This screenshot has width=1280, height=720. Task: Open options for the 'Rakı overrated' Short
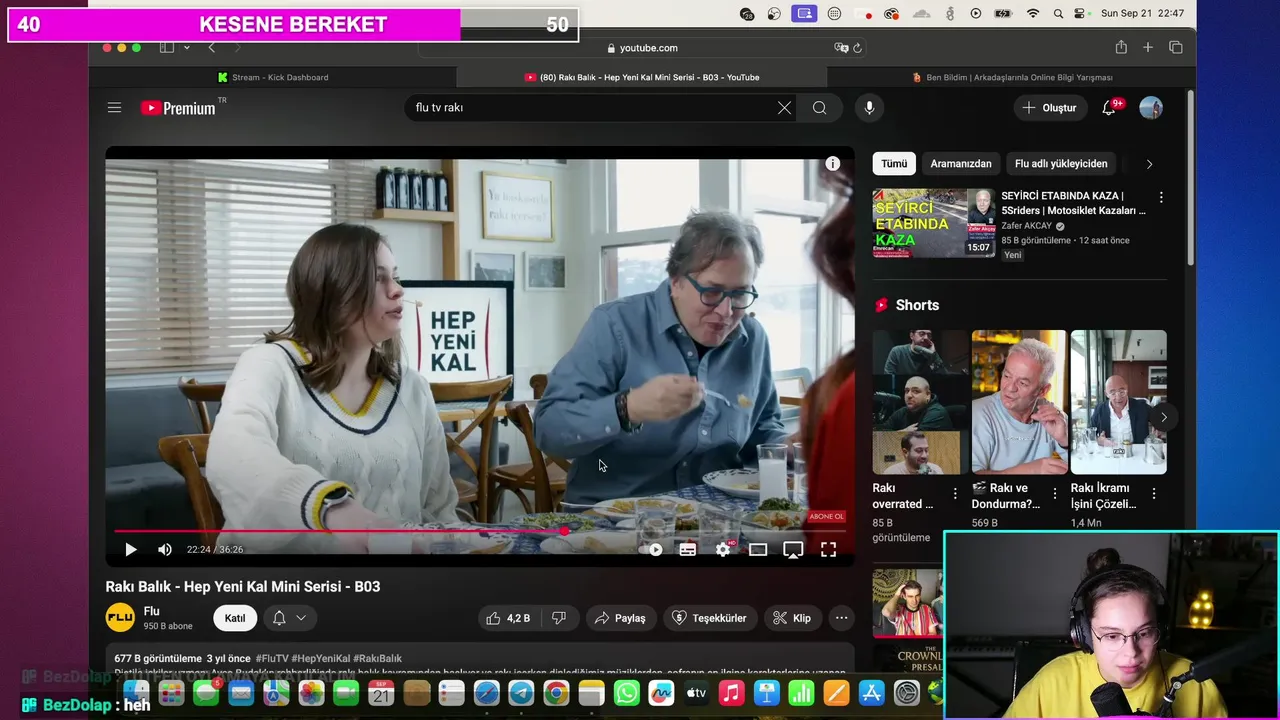(955, 494)
